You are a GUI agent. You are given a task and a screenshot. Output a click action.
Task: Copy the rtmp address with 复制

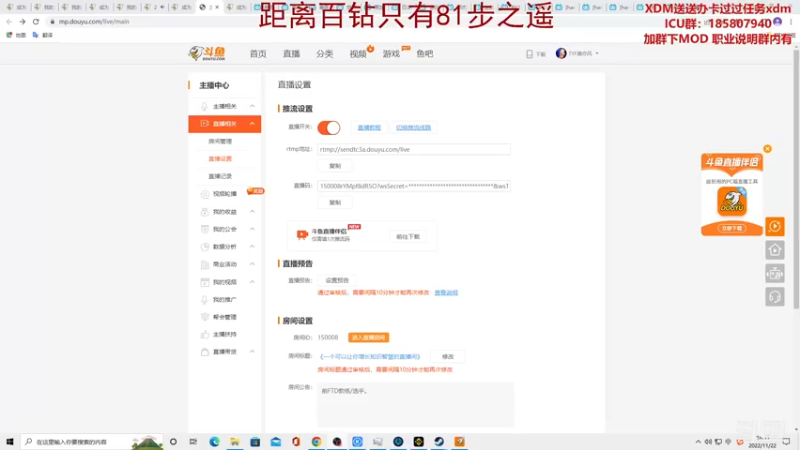point(335,166)
